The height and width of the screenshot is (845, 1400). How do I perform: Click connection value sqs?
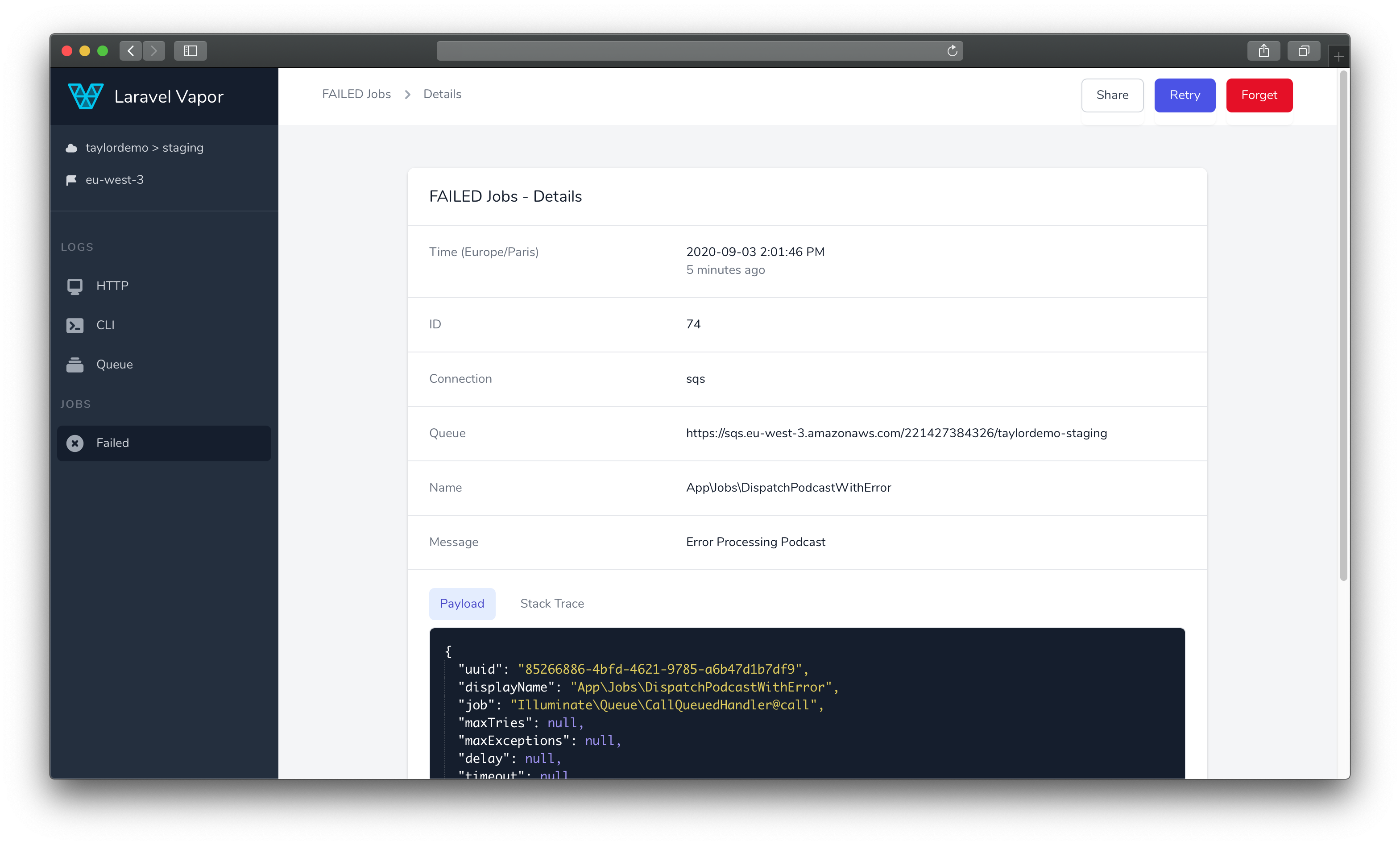pos(696,379)
